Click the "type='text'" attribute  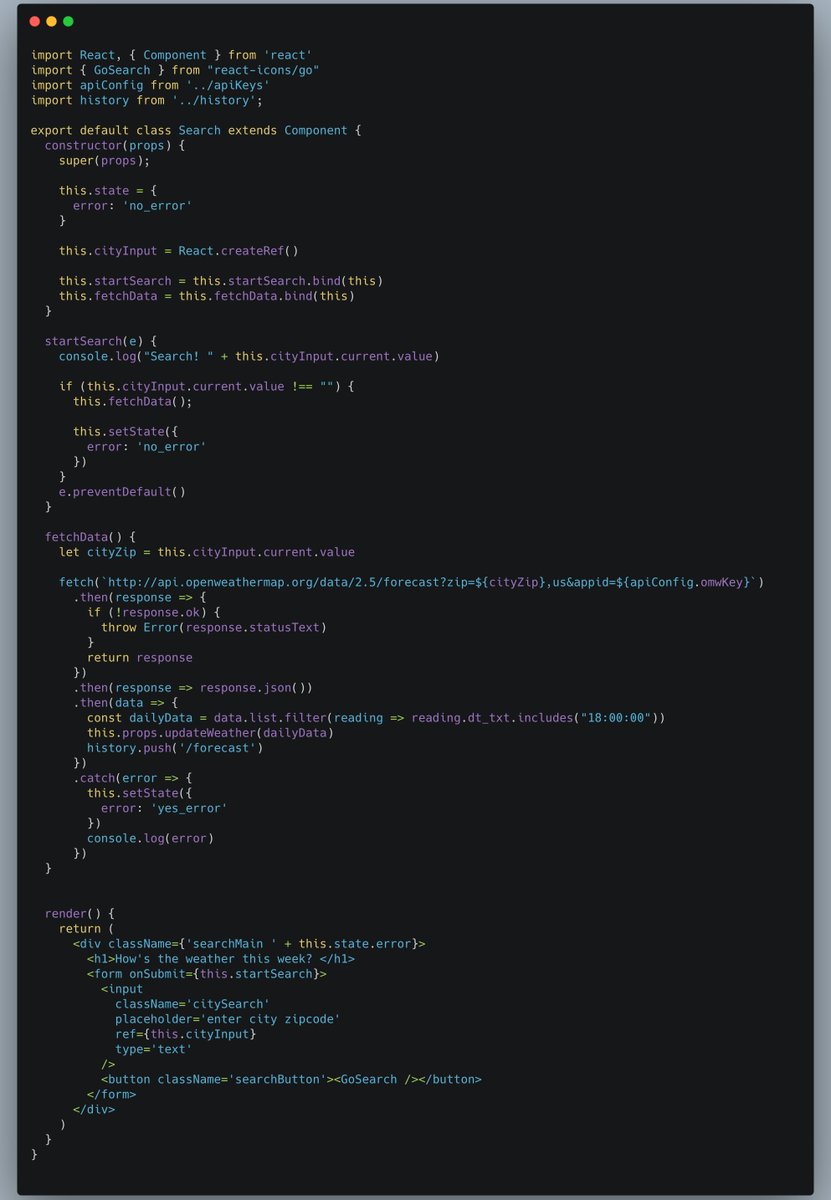click(x=153, y=1049)
